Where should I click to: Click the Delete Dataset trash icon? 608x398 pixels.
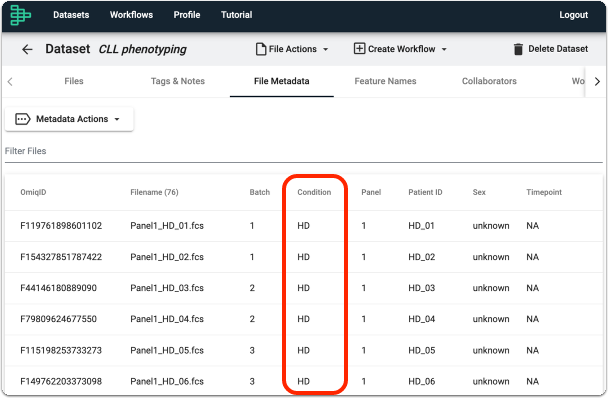(518, 49)
